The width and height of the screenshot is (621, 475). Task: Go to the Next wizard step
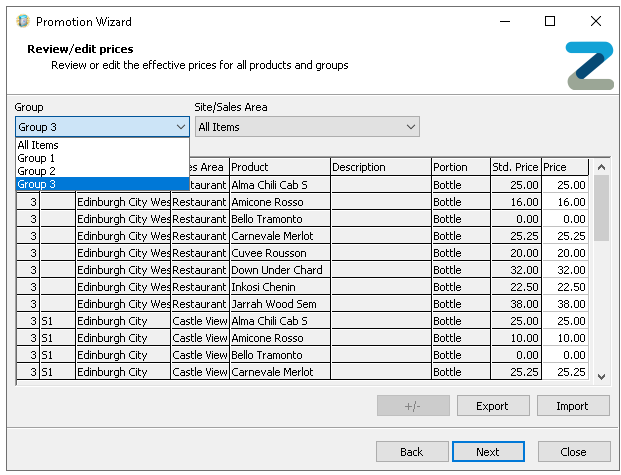(x=487, y=452)
